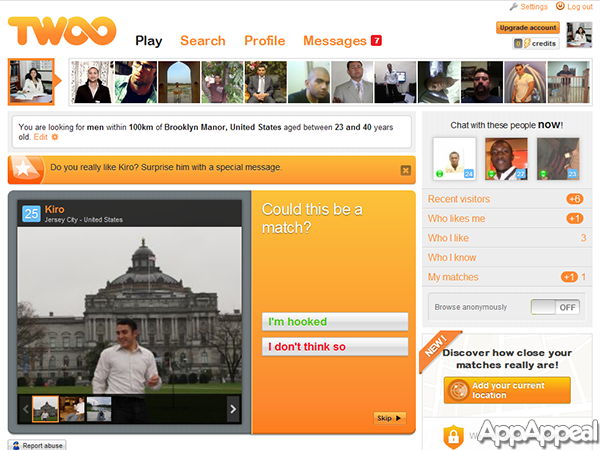The height and width of the screenshot is (450, 600).
Task: Click the I'm hooked button
Action: click(x=334, y=322)
